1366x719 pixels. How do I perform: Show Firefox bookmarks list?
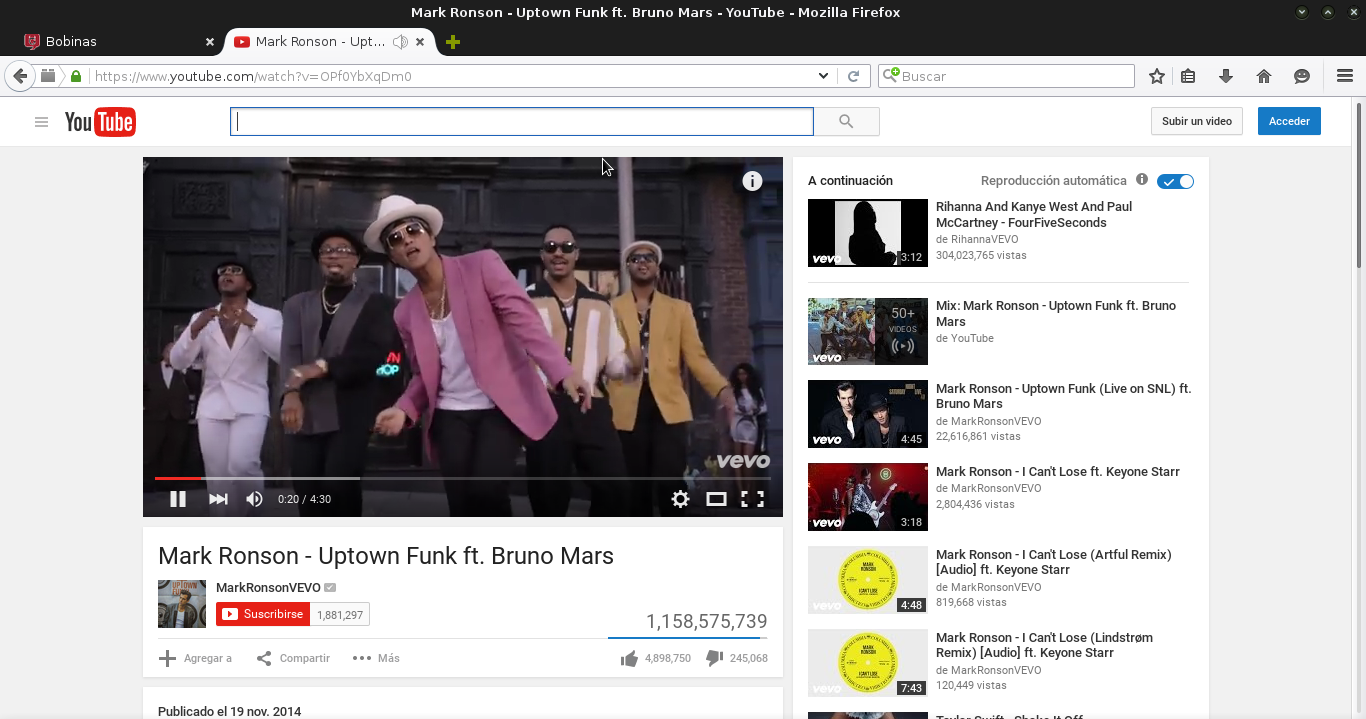tap(1188, 76)
